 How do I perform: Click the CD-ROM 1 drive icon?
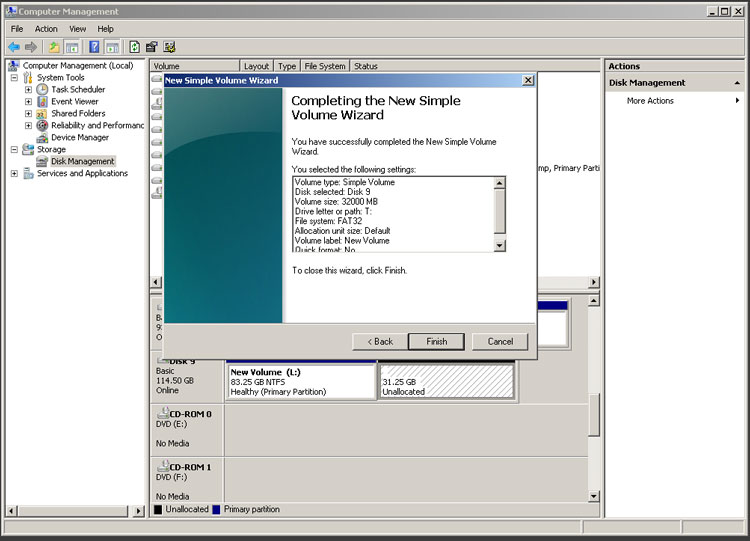tap(163, 465)
